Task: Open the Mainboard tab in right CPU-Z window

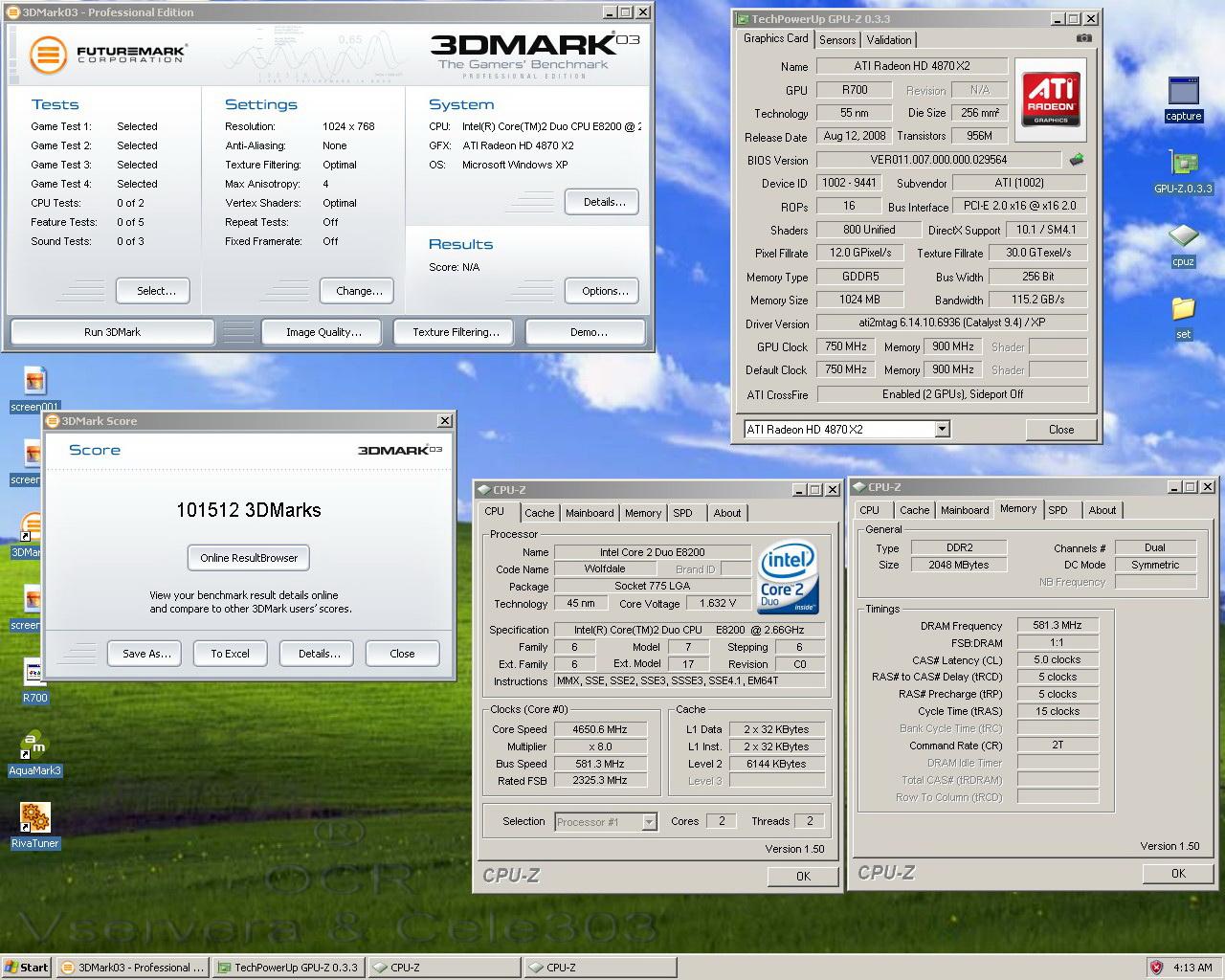Action: [965, 510]
